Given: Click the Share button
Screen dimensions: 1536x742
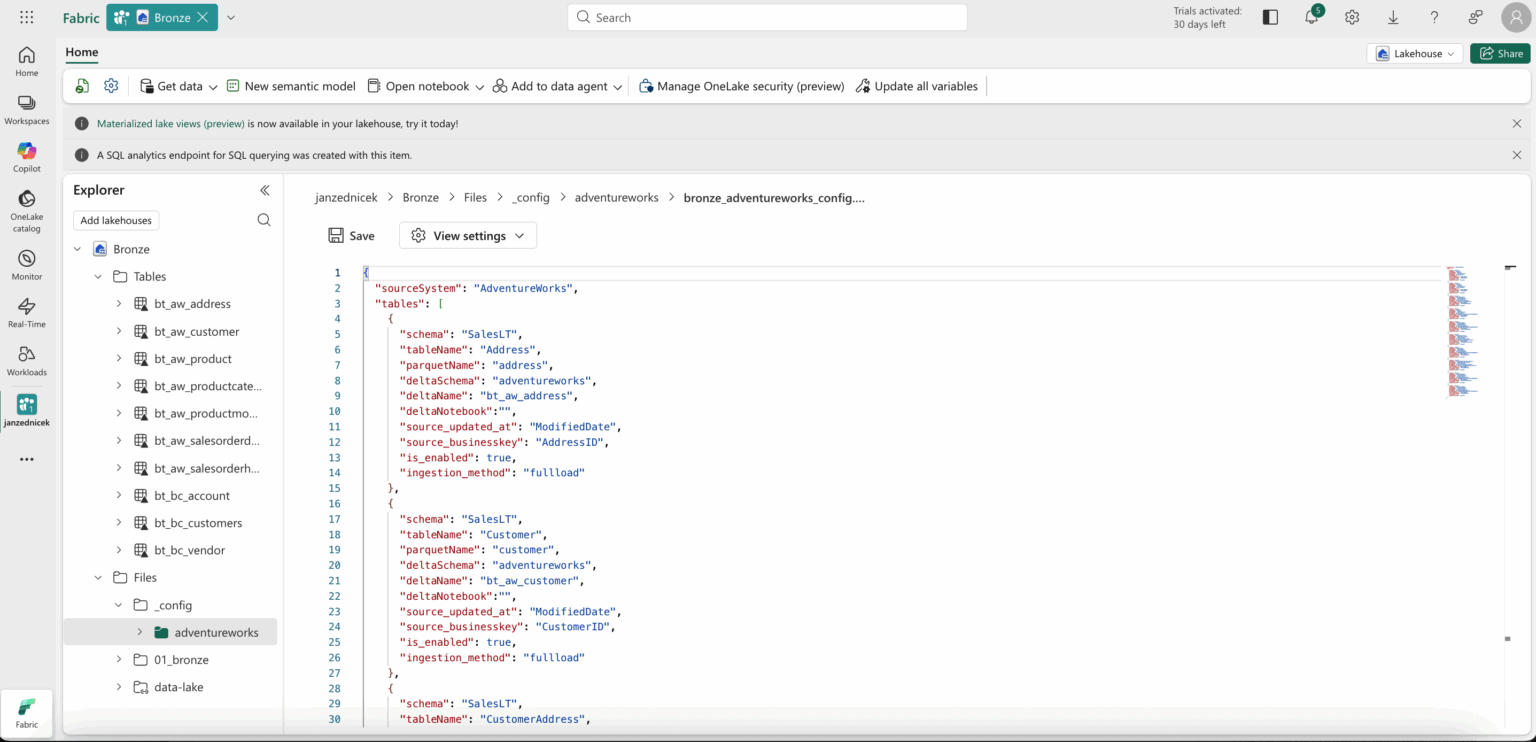Looking at the screenshot, I should click(1500, 54).
